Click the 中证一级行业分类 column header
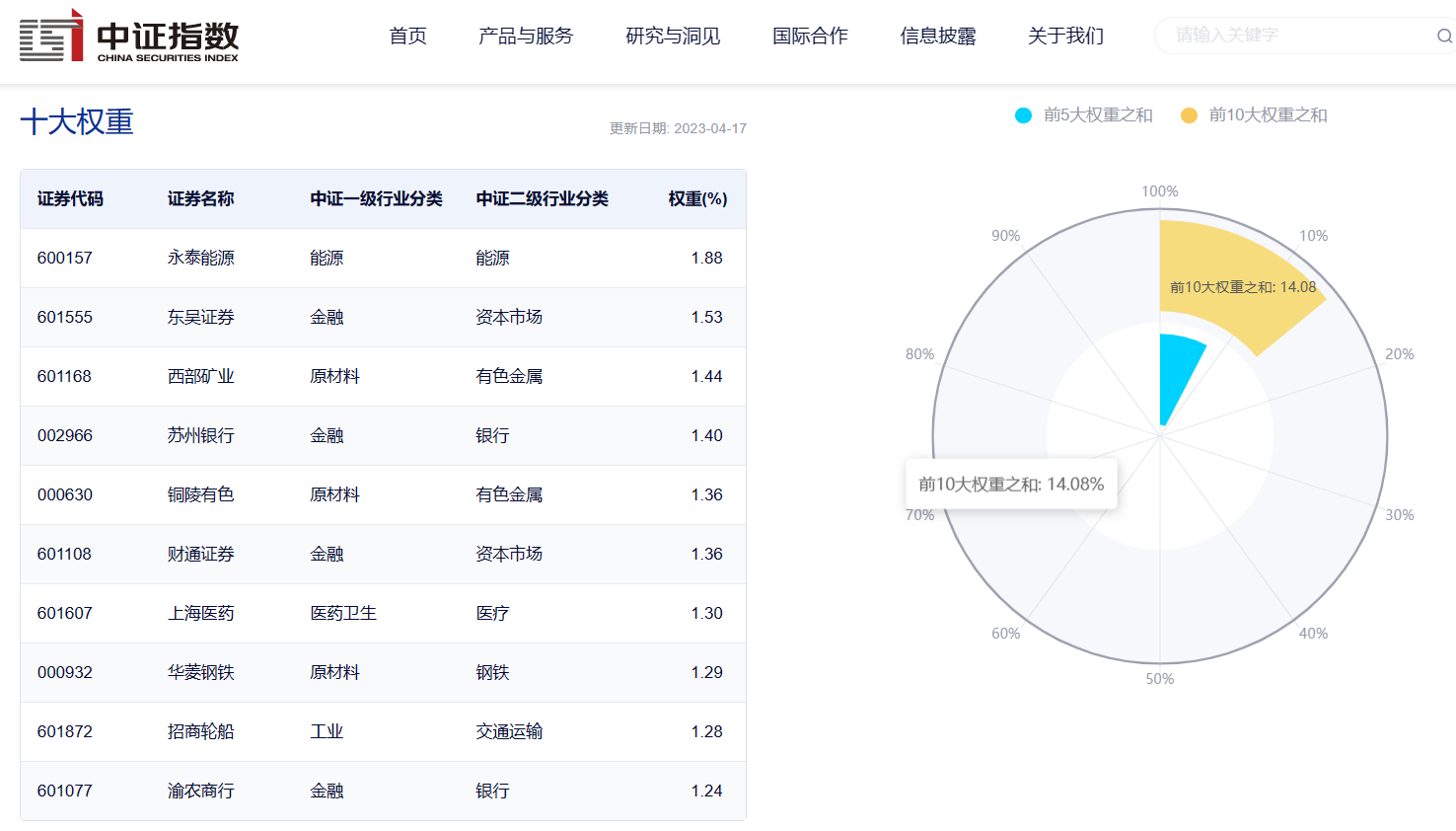Screen dimensions: 1456x831 pyautogui.click(x=376, y=199)
